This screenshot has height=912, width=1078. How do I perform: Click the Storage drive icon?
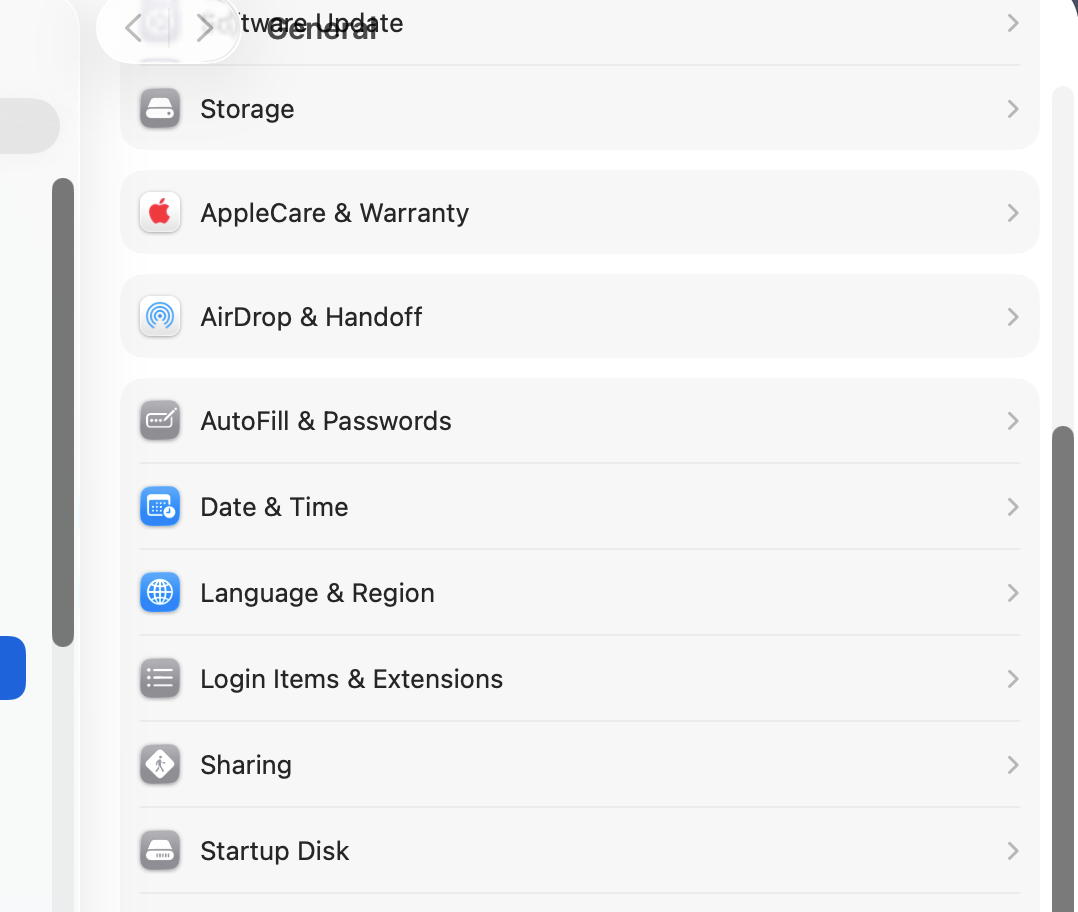[x=160, y=109]
